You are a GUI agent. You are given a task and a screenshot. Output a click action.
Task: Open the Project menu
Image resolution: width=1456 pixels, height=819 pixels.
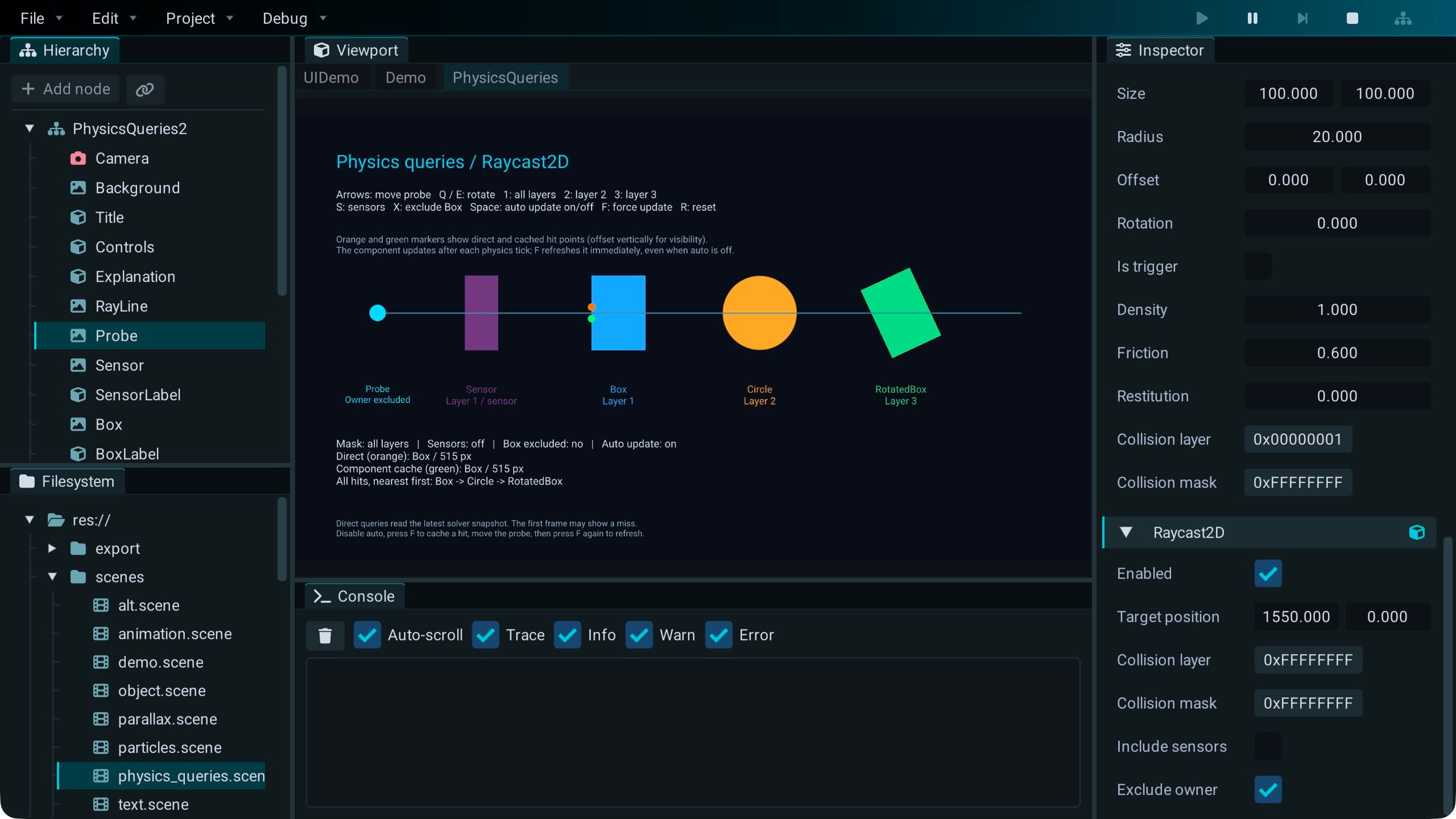point(199,18)
